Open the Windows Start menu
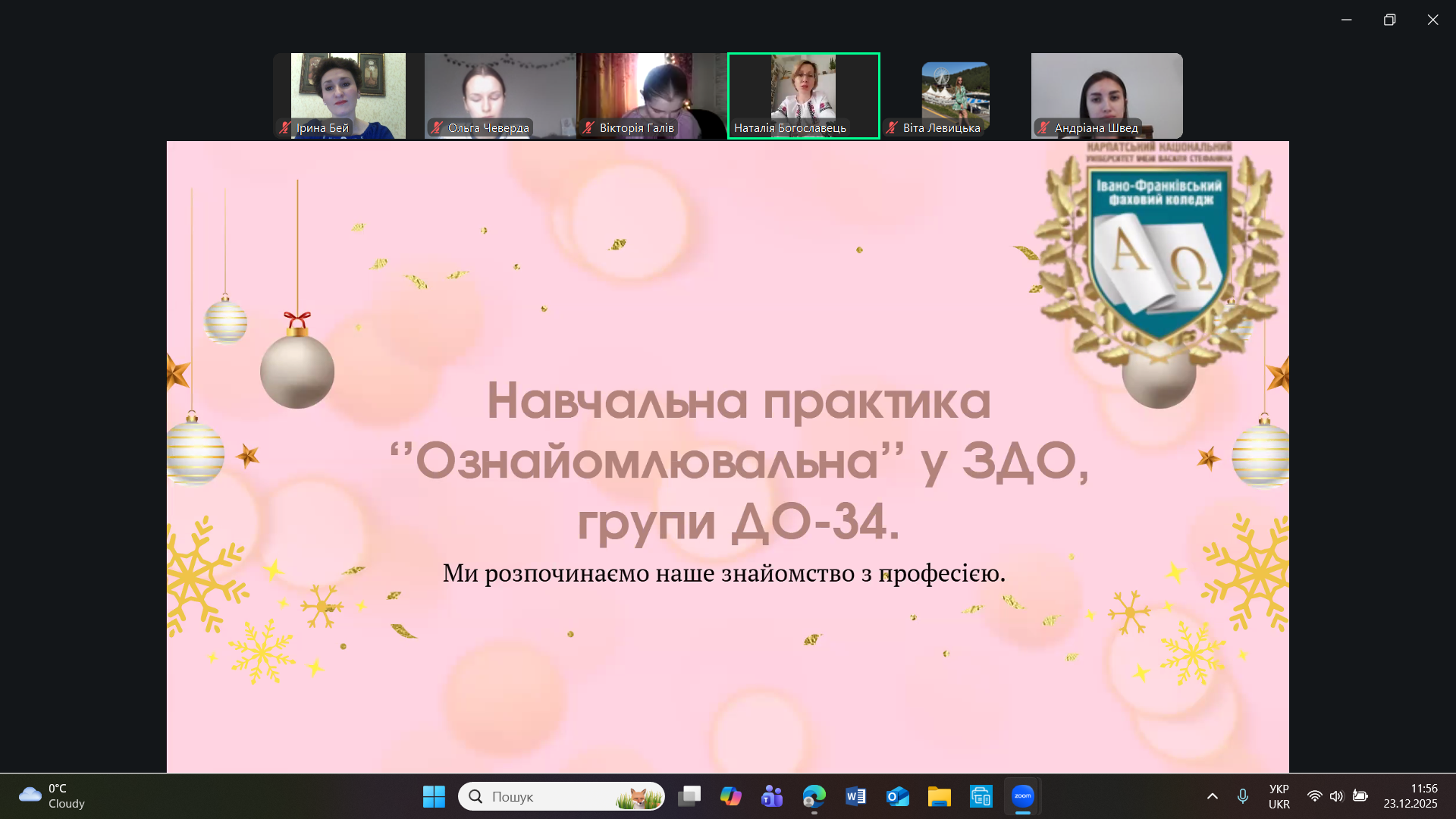Image resolution: width=1456 pixels, height=819 pixels. click(434, 796)
